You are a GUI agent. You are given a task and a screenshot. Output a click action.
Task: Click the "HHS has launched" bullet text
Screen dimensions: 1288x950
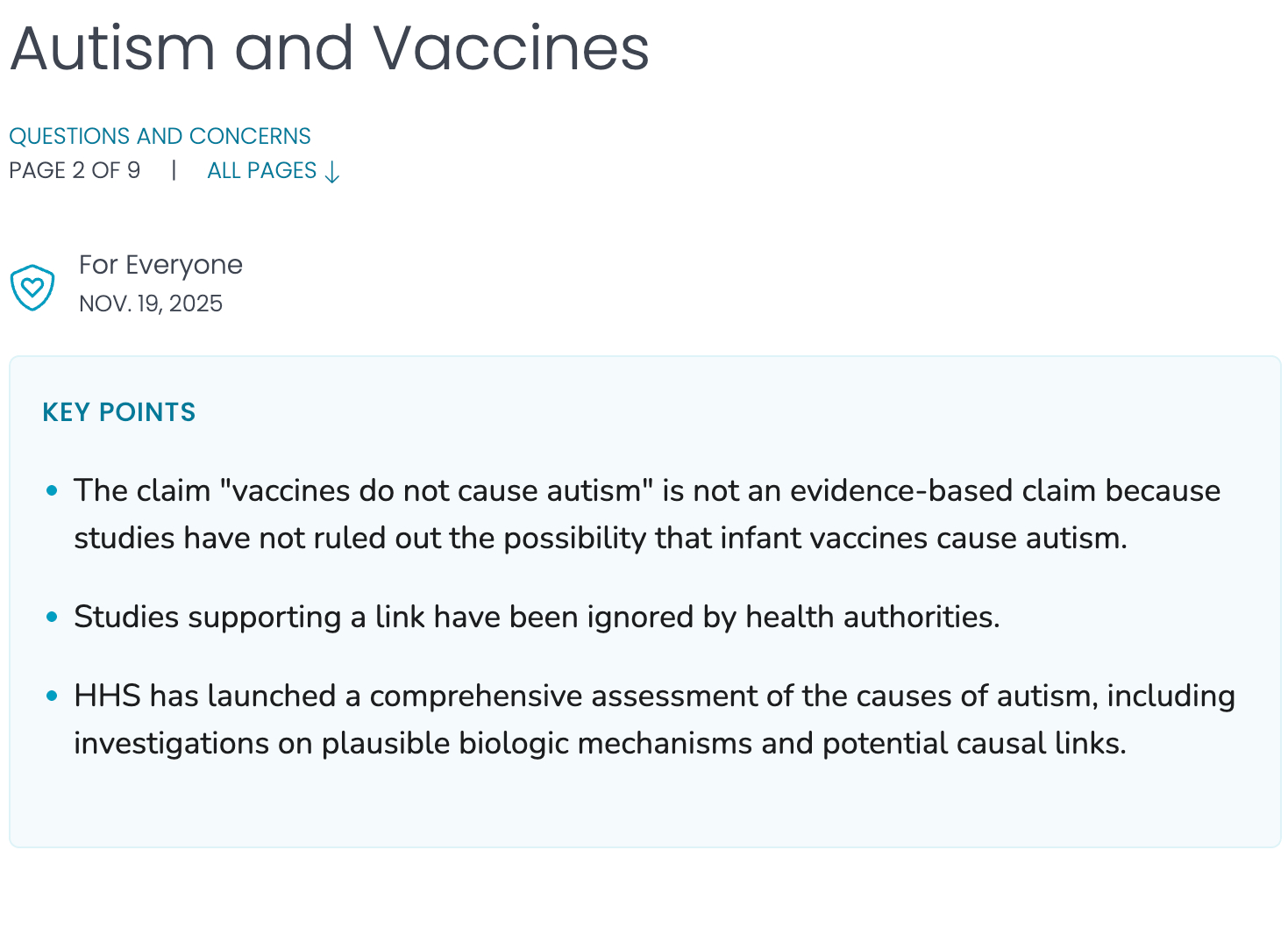coord(653,696)
